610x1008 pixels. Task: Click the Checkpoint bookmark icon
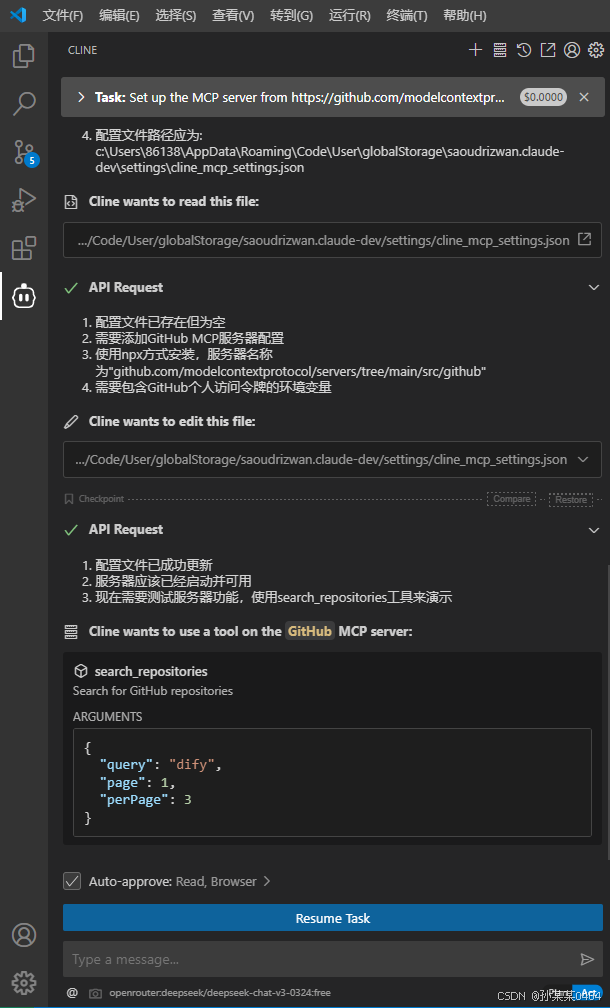[69, 499]
